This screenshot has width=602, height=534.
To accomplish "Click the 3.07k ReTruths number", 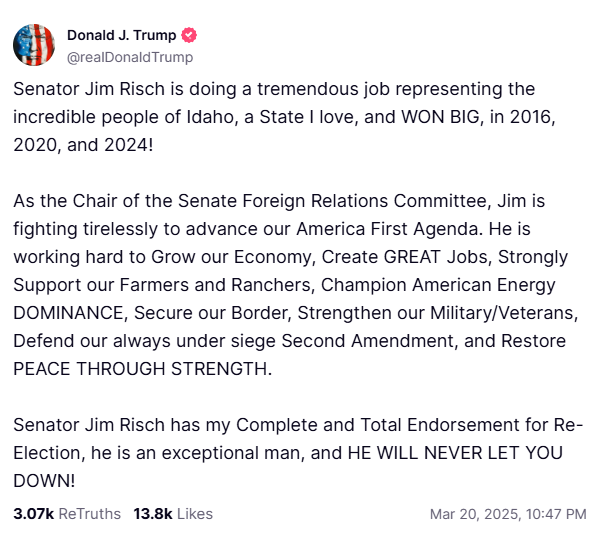I will click(34, 514).
